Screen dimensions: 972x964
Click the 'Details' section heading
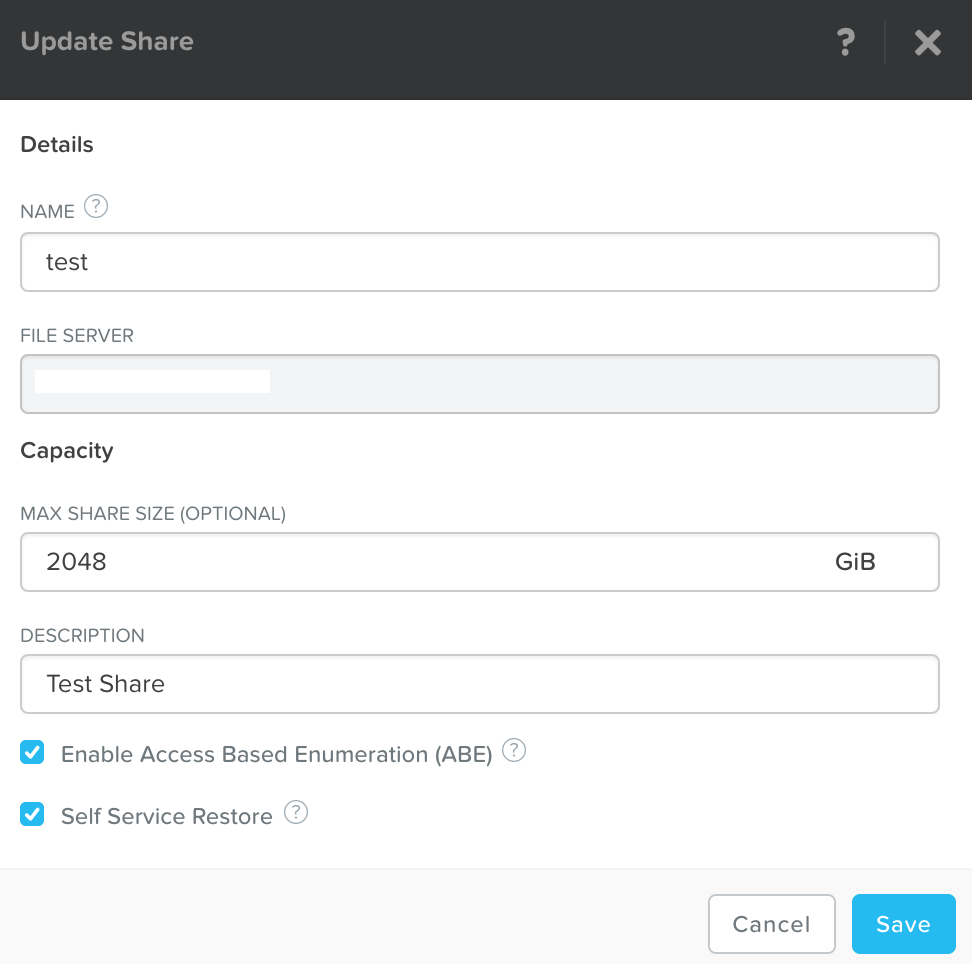57,145
